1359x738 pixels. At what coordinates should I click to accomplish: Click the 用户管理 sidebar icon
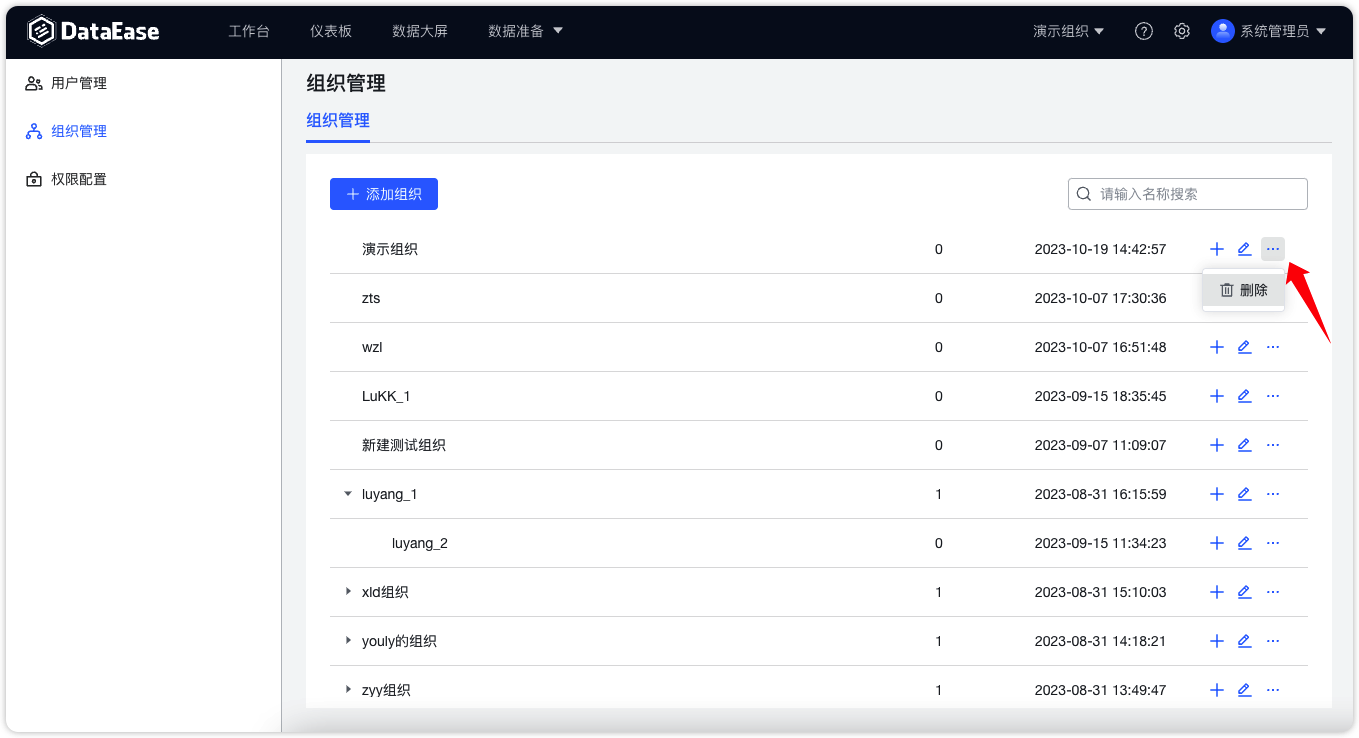tap(34, 83)
